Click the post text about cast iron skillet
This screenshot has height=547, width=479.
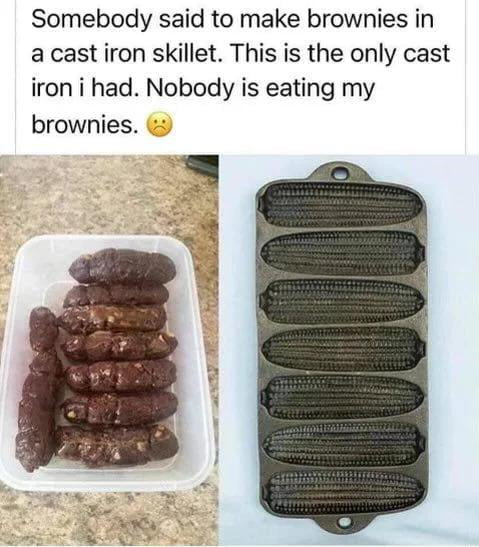241,72
